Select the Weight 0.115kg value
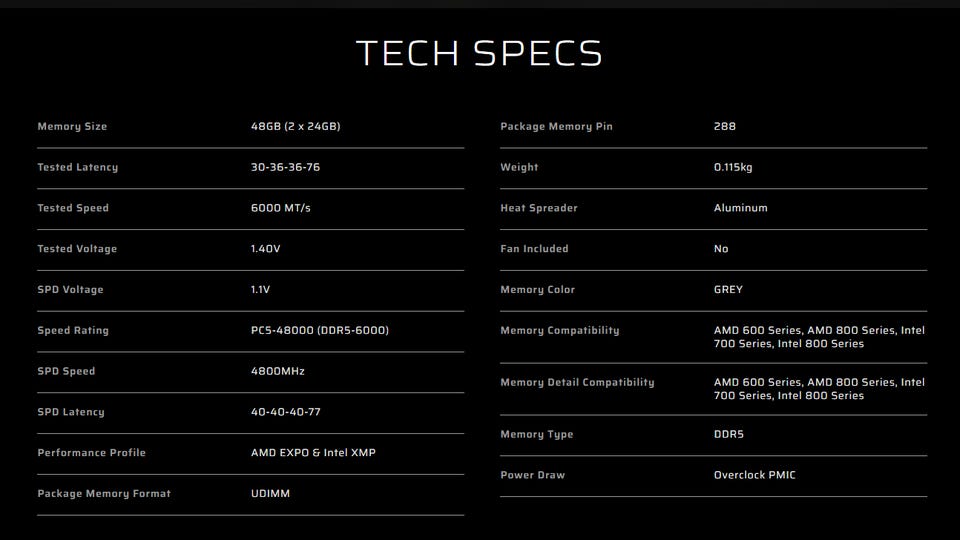 point(733,167)
